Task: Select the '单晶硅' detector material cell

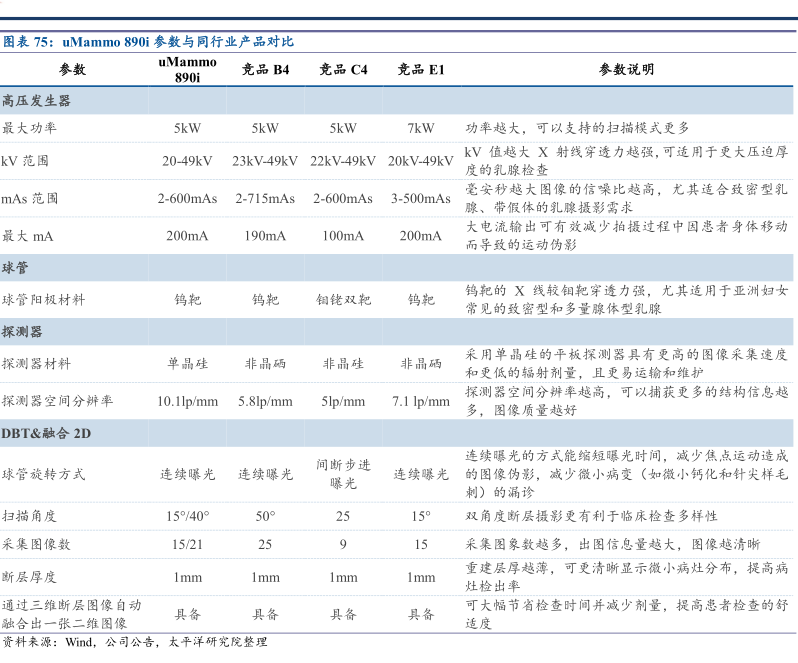Action: tap(187, 364)
